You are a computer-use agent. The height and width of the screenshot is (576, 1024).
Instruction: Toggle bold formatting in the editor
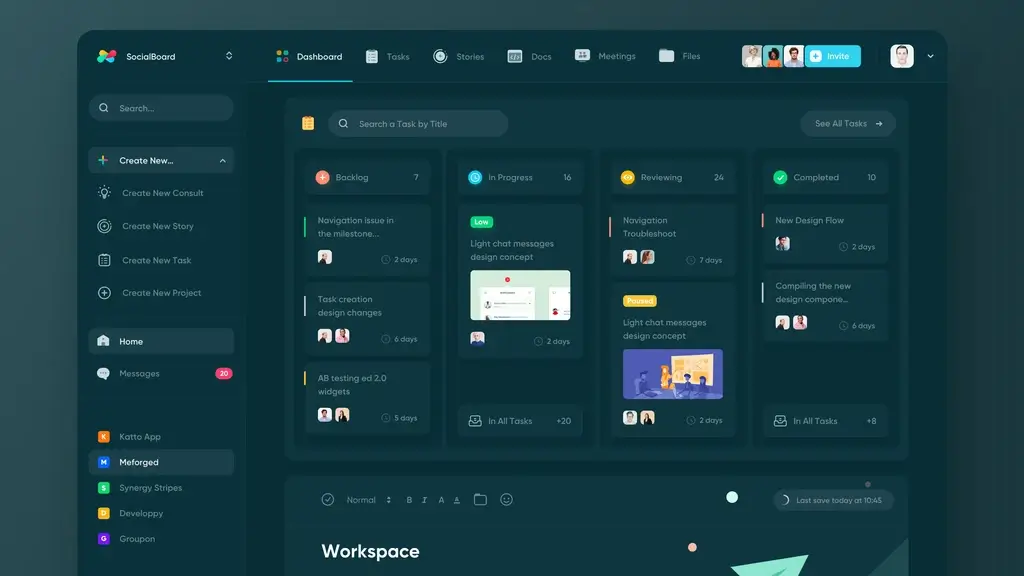[x=408, y=499]
